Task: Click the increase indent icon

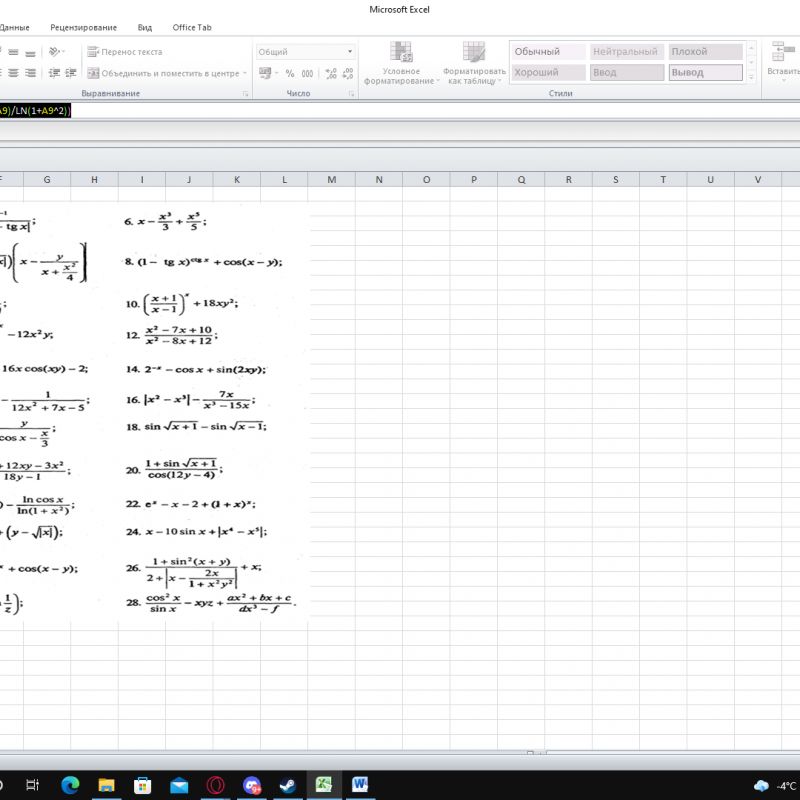Action: pyautogui.click(x=70, y=73)
